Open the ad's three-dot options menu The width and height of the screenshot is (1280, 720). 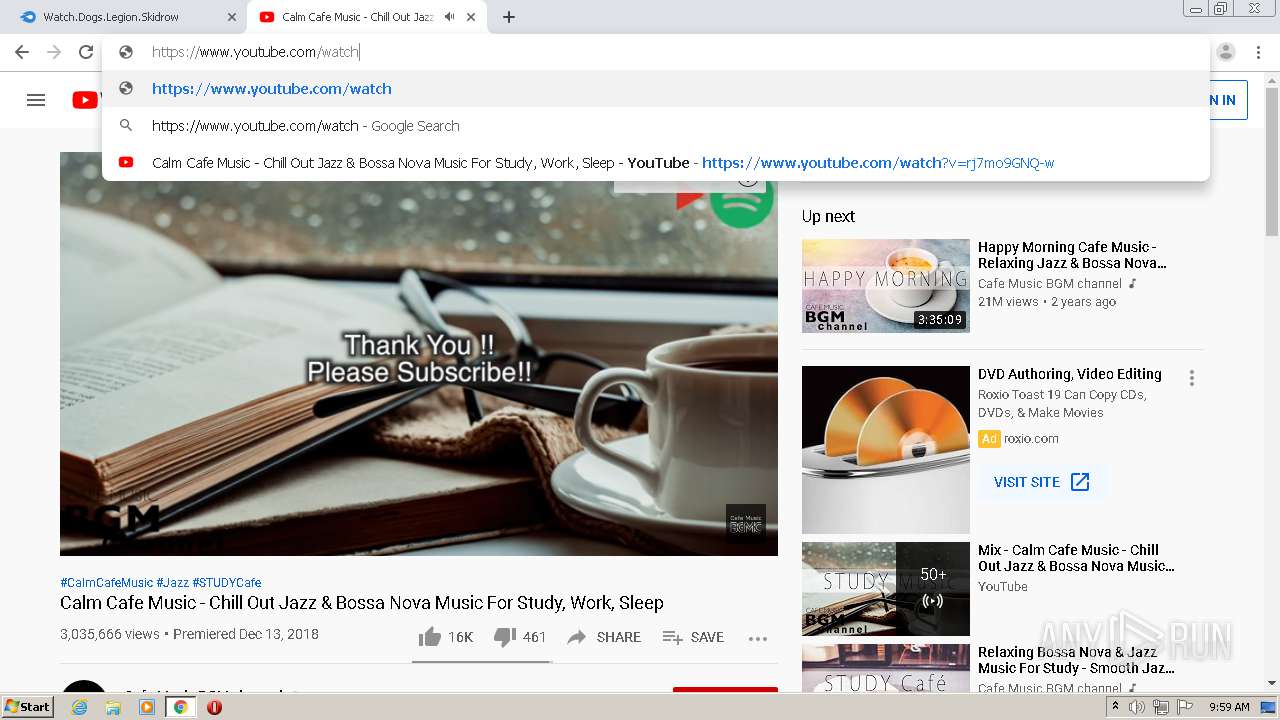(x=1191, y=378)
